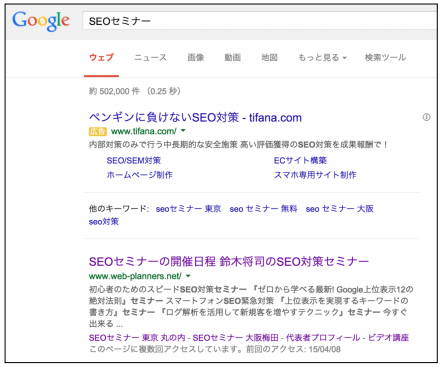
Task: Click related keyword seoセミナー 東京
Action: click(188, 209)
